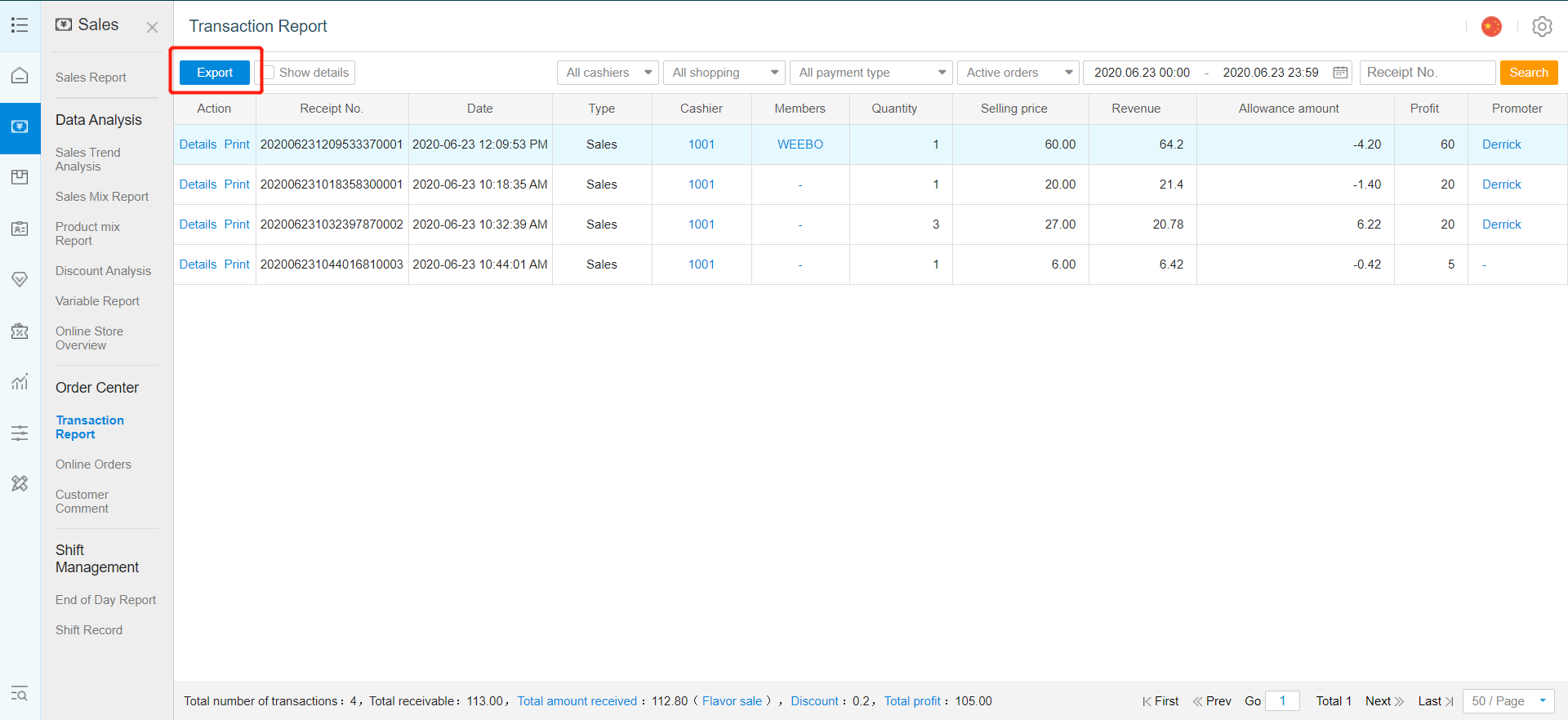
Task: Open Variable Report menu item
Action: tap(97, 301)
